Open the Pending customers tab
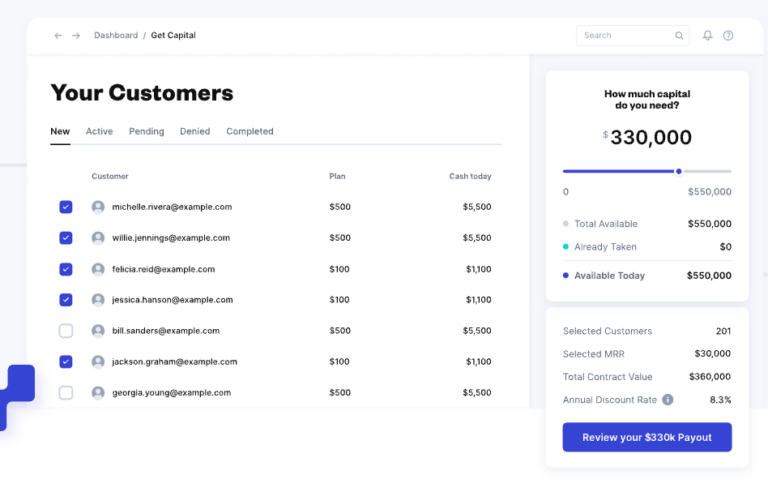Image resolution: width=768 pixels, height=479 pixels. pos(146,131)
